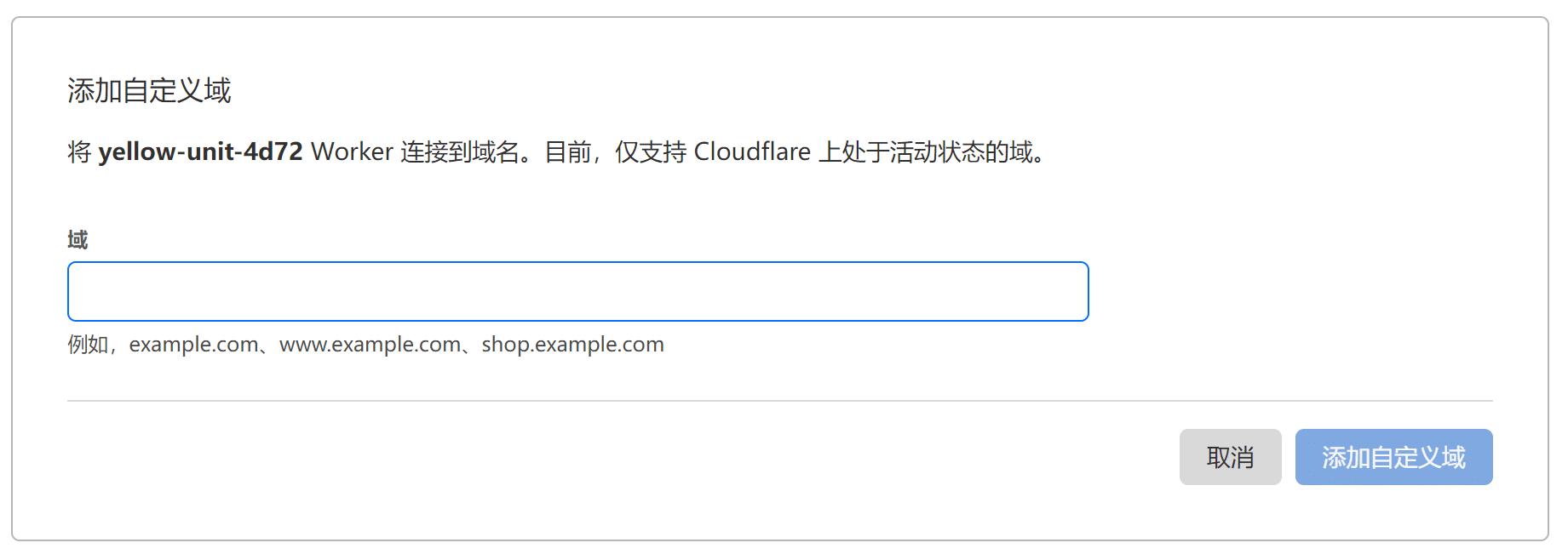Click the bold yellow-unit-4d72 Worker name
The height and width of the screenshot is (554, 1568).
tap(200, 151)
